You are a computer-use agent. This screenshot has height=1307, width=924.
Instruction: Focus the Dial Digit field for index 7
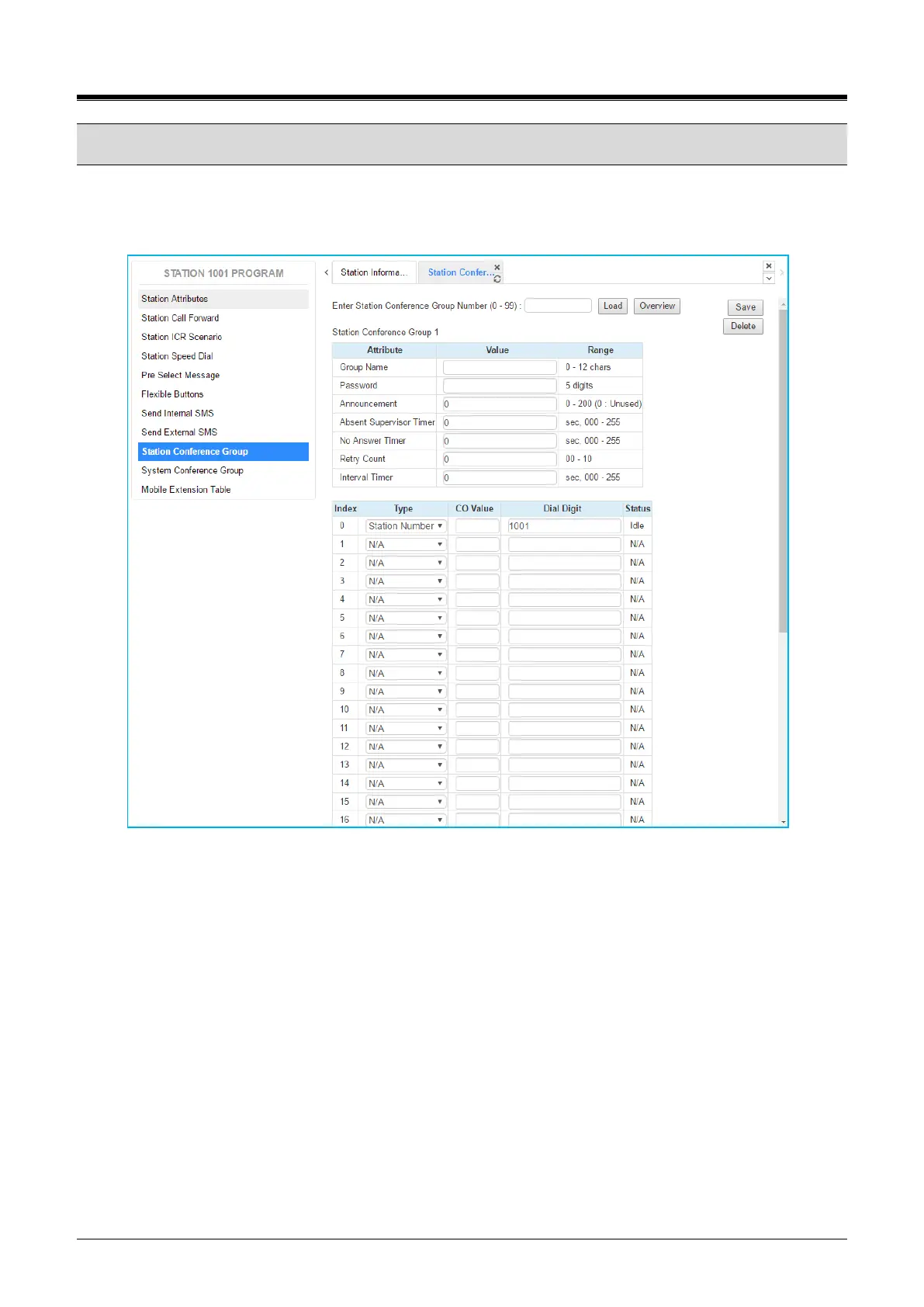[564, 655]
